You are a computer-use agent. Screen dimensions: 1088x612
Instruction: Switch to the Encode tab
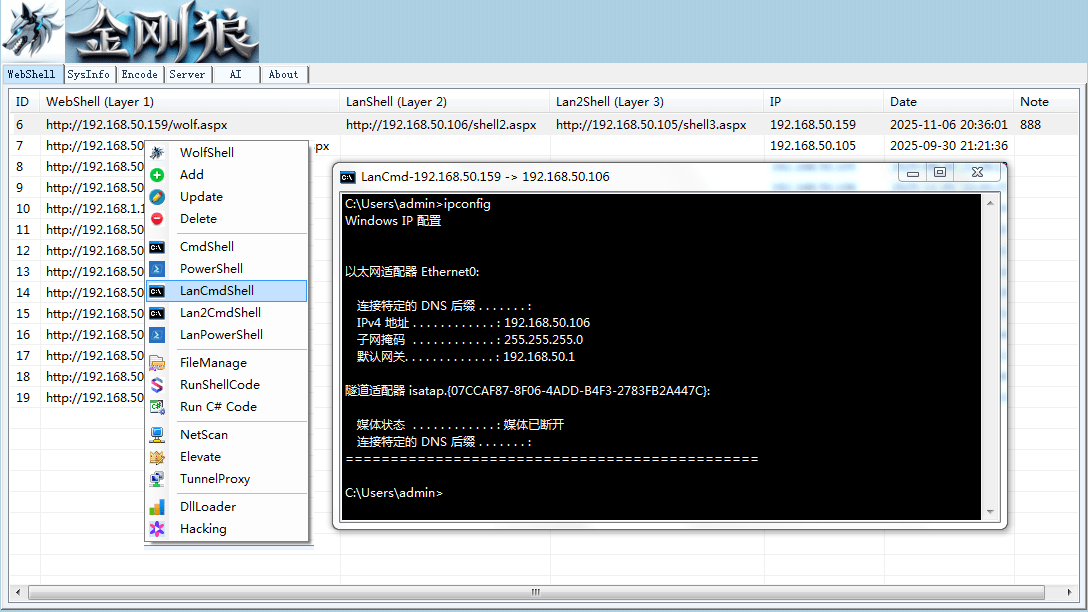(x=139, y=74)
